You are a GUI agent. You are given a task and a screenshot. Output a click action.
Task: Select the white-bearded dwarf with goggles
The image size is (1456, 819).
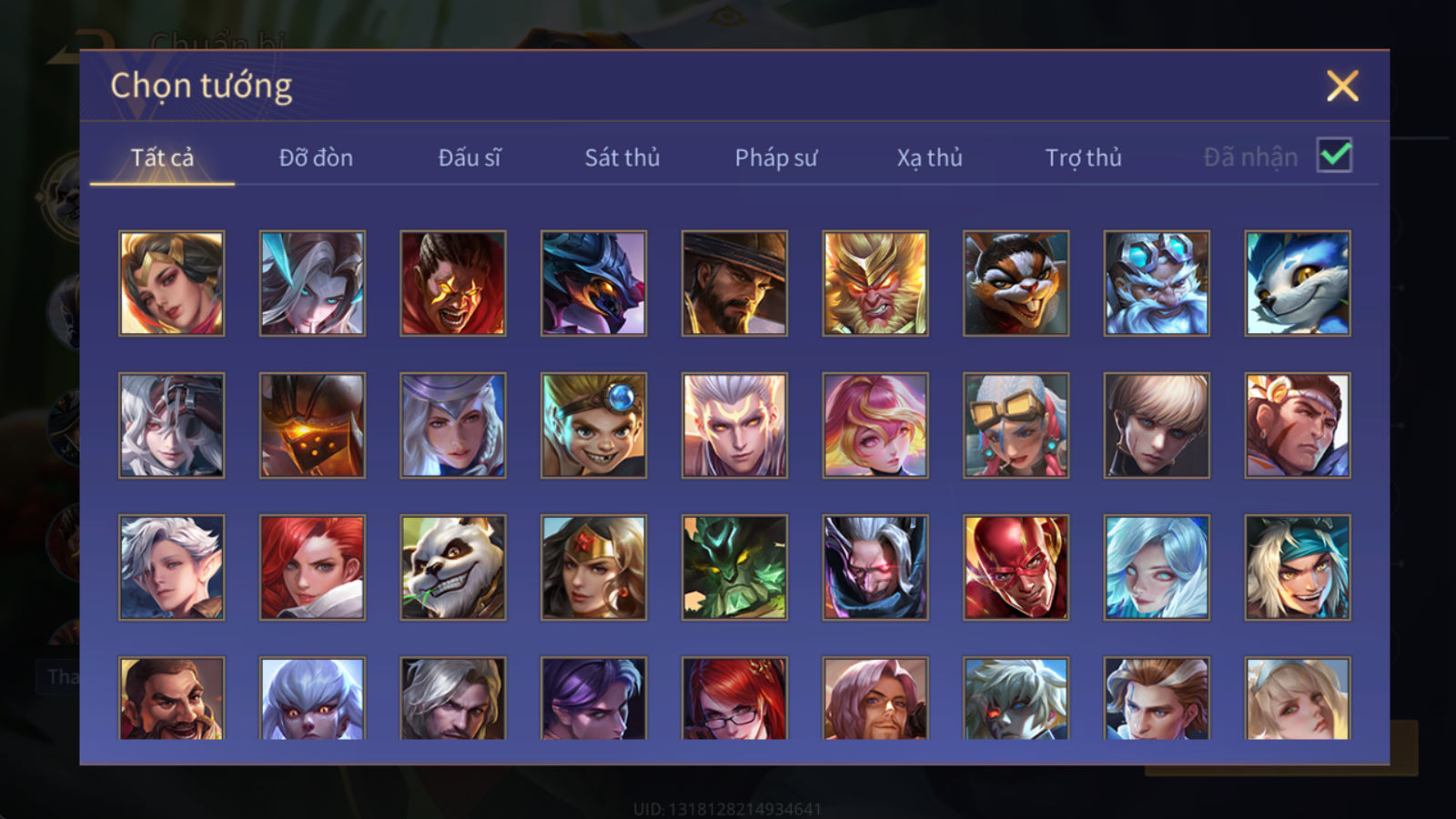[x=1157, y=283]
